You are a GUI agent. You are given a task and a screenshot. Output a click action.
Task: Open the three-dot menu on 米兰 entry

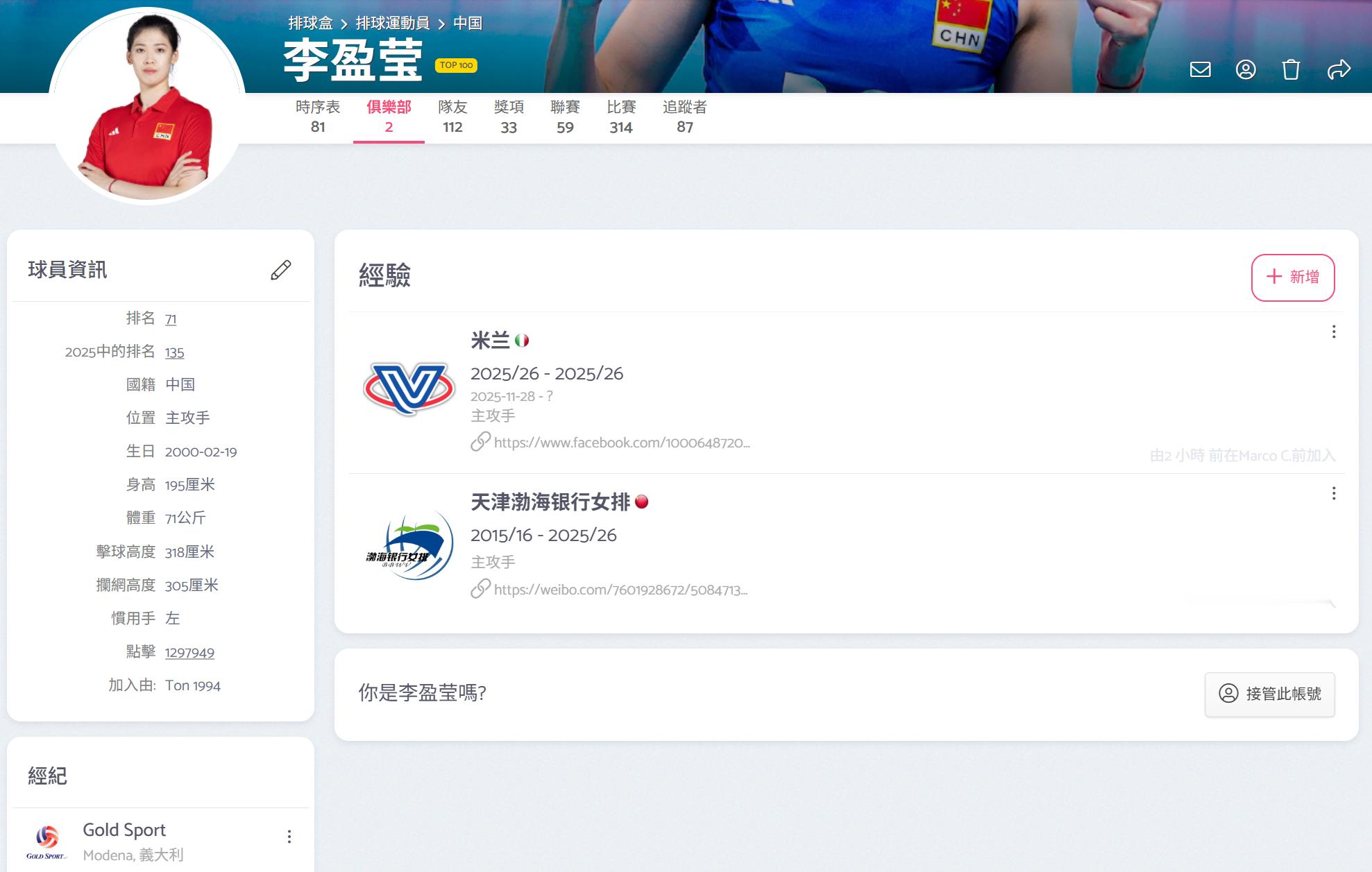click(1333, 332)
